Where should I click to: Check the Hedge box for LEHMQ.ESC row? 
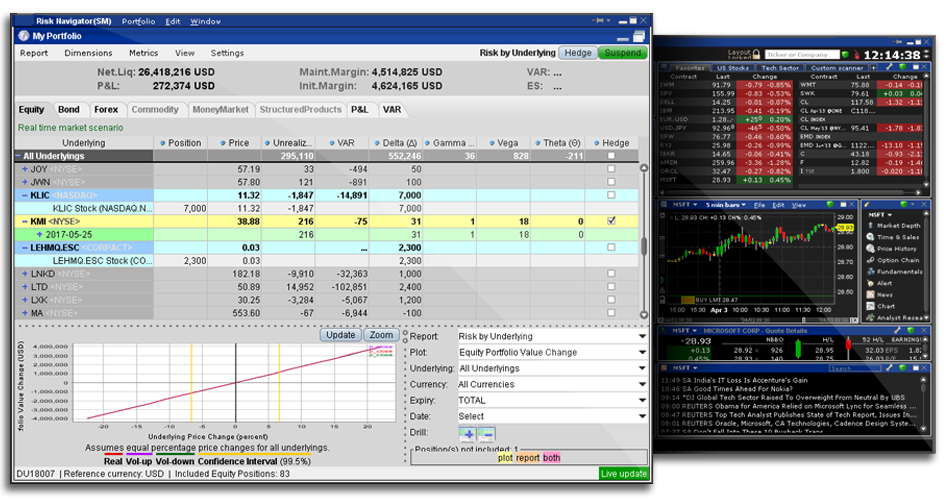pos(611,247)
